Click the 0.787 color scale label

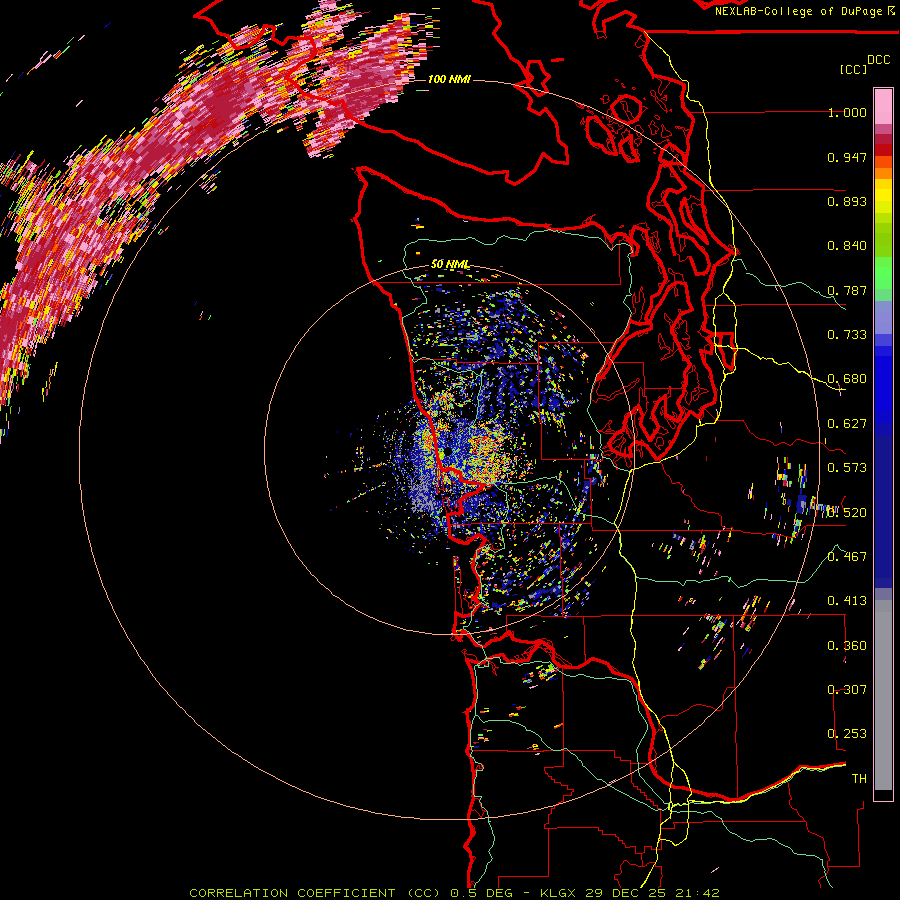[x=847, y=290]
